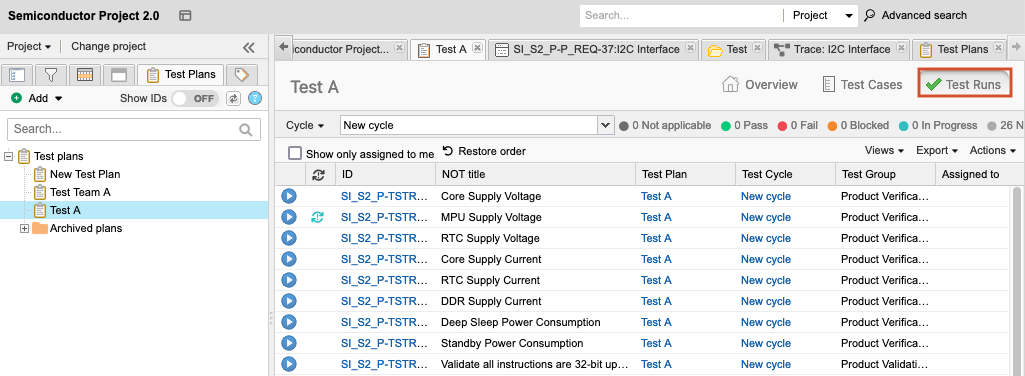The height and width of the screenshot is (376, 1025).
Task: Close the Test A tab
Action: (x=477, y=48)
